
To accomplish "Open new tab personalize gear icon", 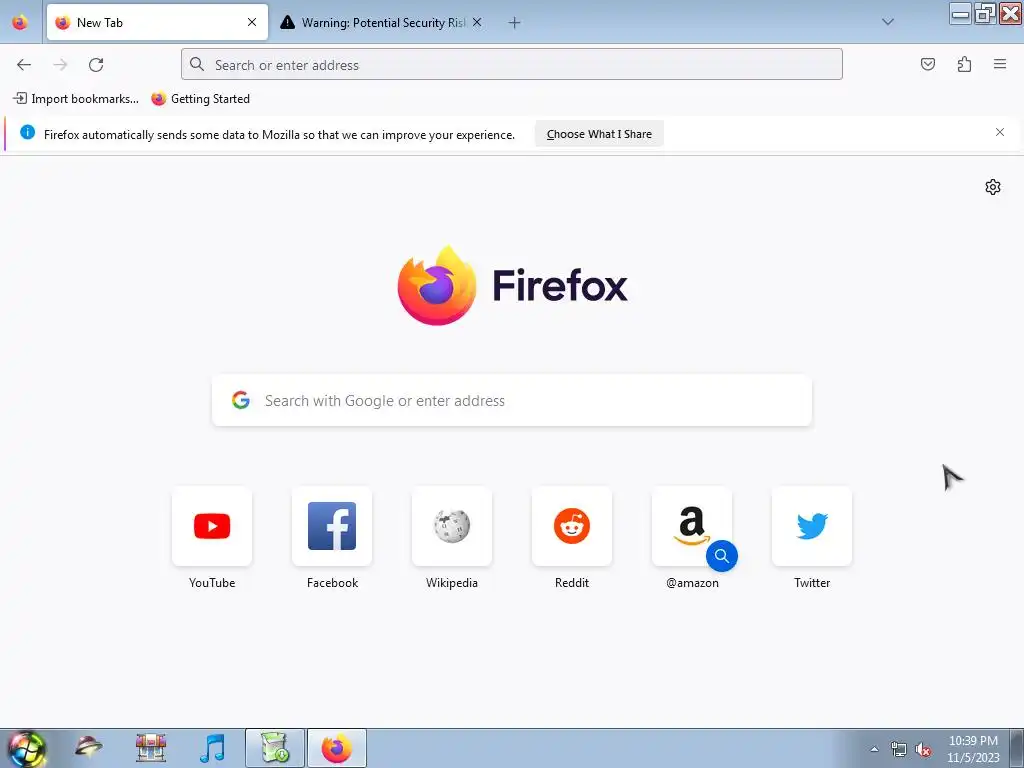I will [993, 187].
